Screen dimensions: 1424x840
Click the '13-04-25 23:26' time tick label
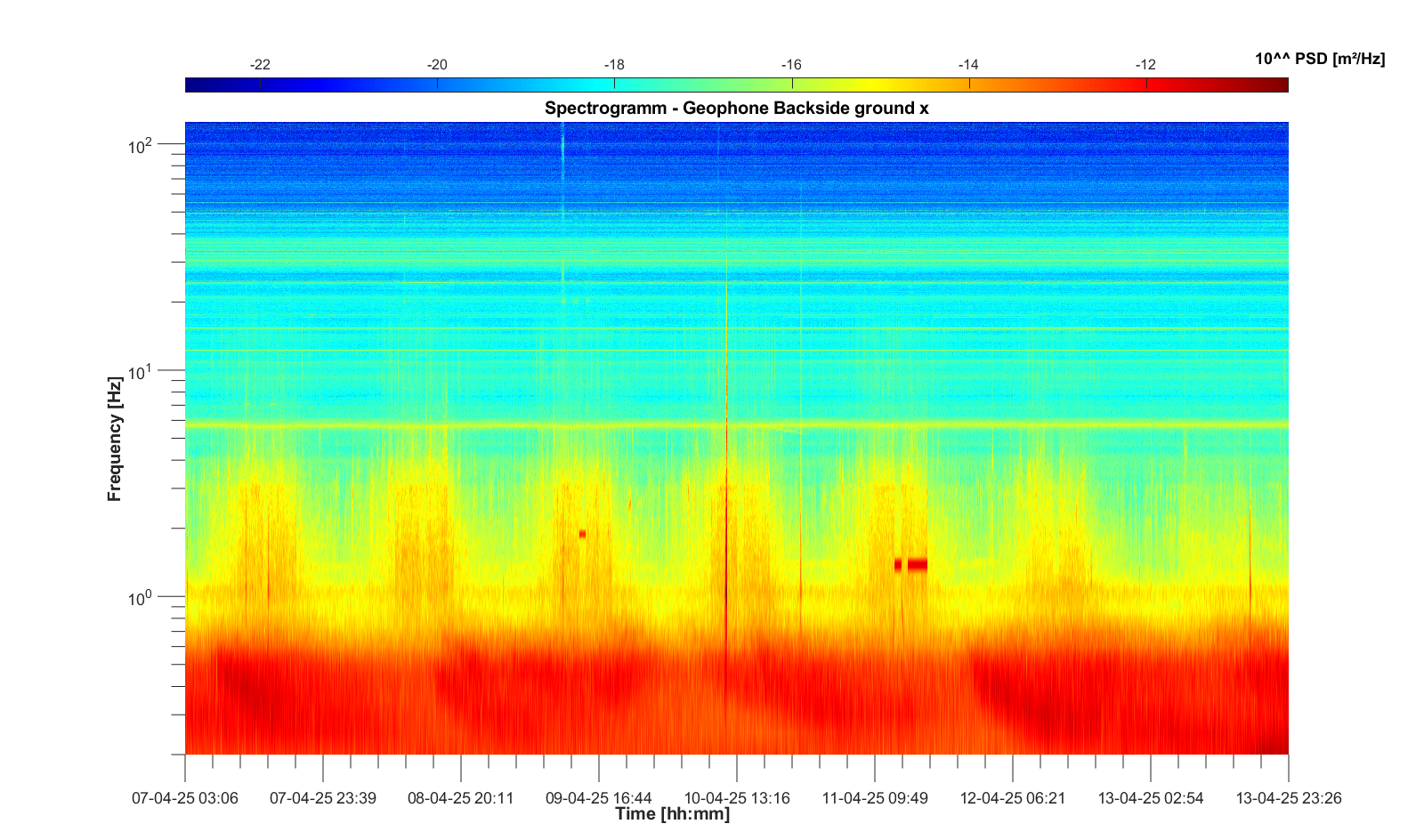(x=1288, y=798)
